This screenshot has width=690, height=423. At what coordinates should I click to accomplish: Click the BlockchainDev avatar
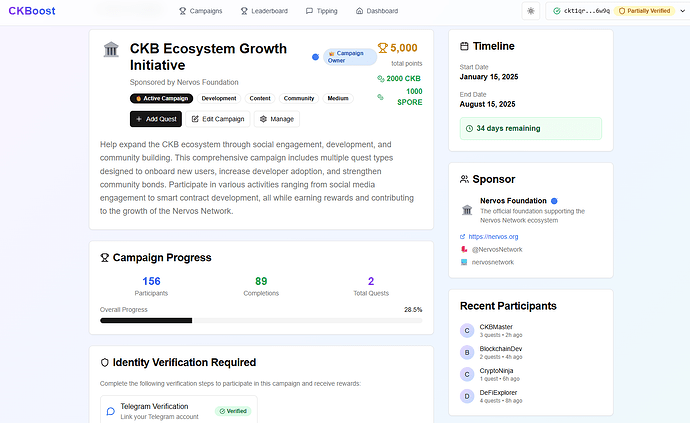[467, 353]
